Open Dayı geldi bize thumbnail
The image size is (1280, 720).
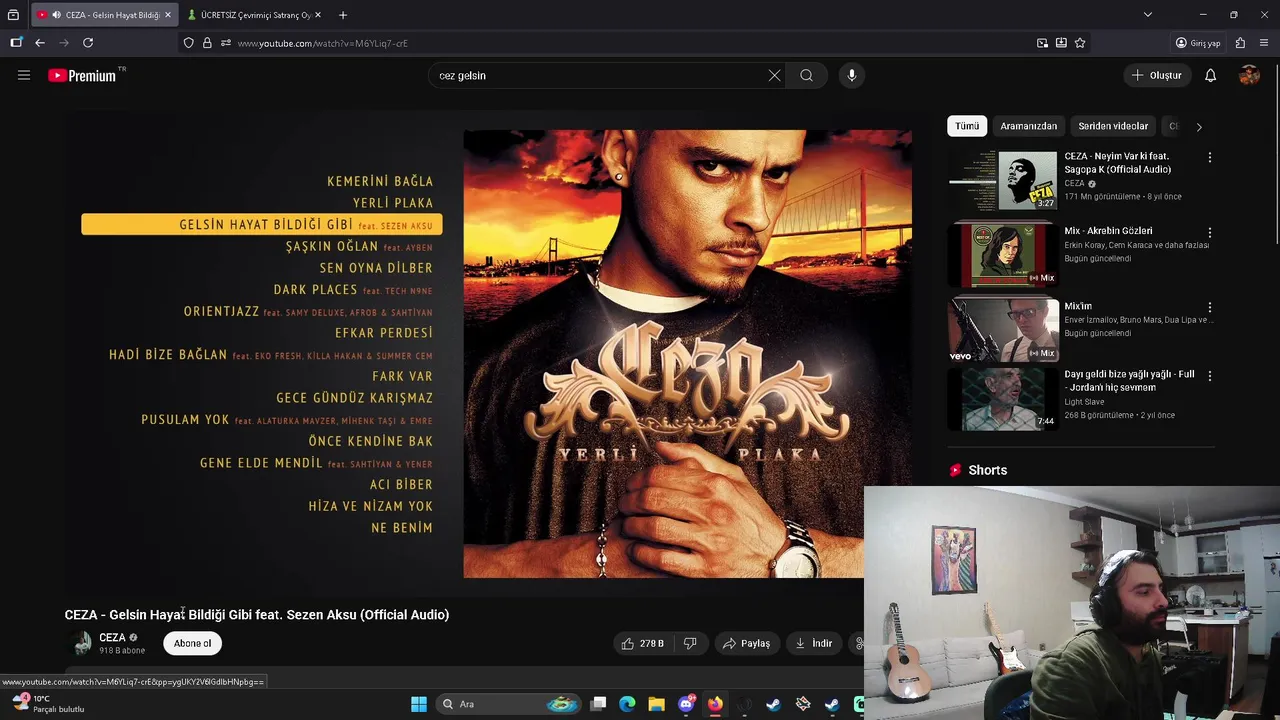tap(1002, 399)
